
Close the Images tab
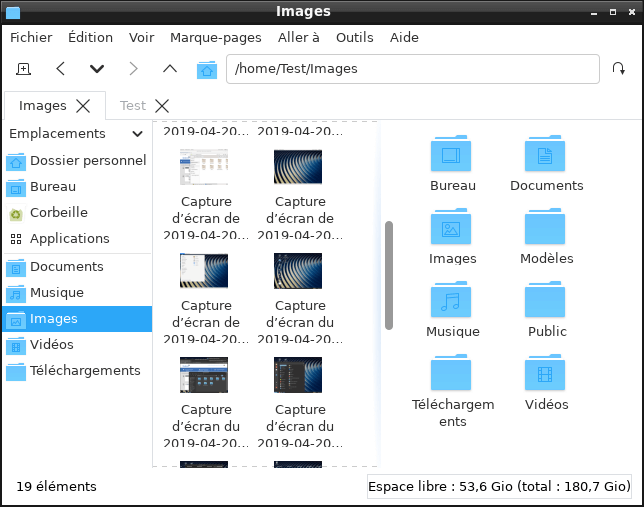[x=83, y=106]
